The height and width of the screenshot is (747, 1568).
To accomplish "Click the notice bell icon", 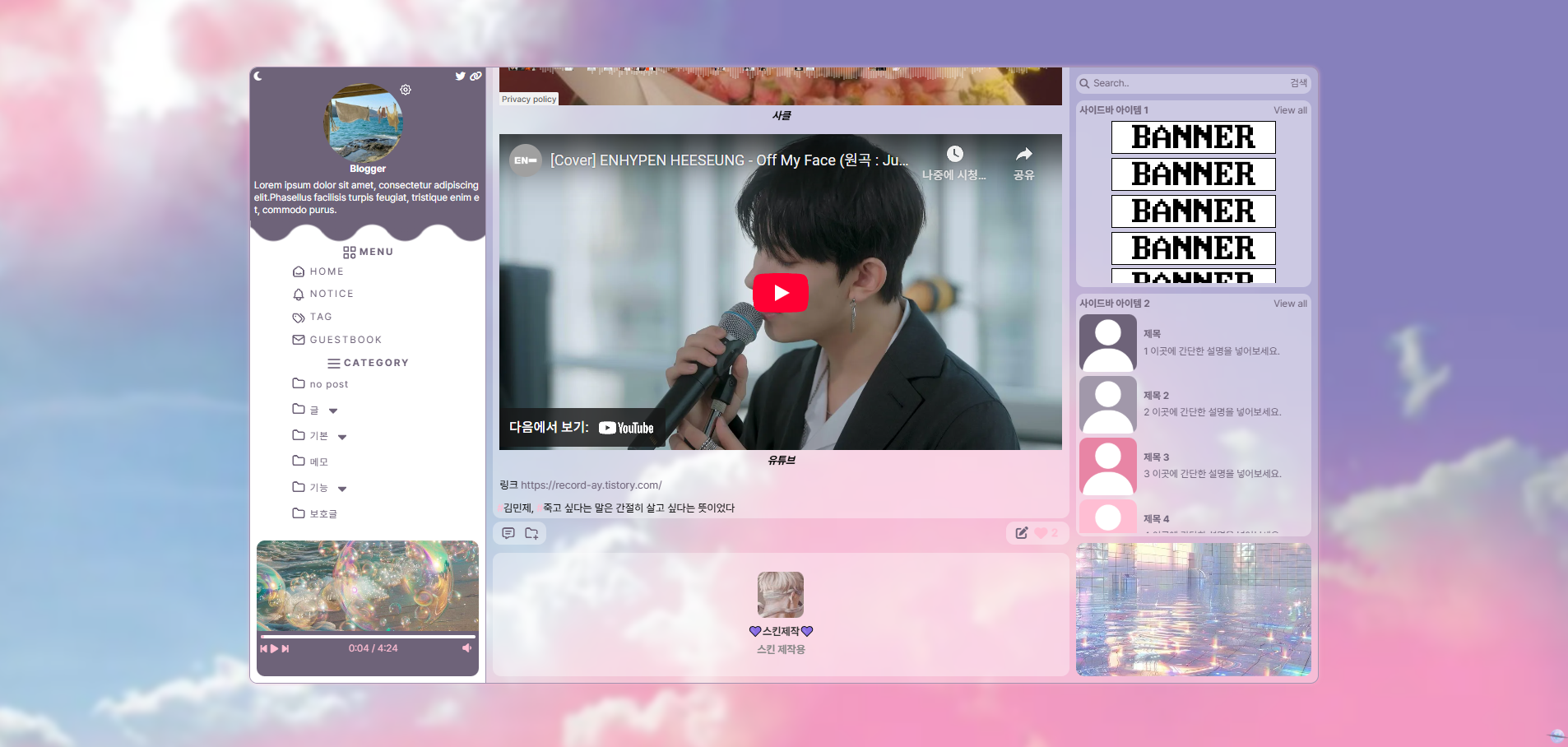I will (299, 294).
